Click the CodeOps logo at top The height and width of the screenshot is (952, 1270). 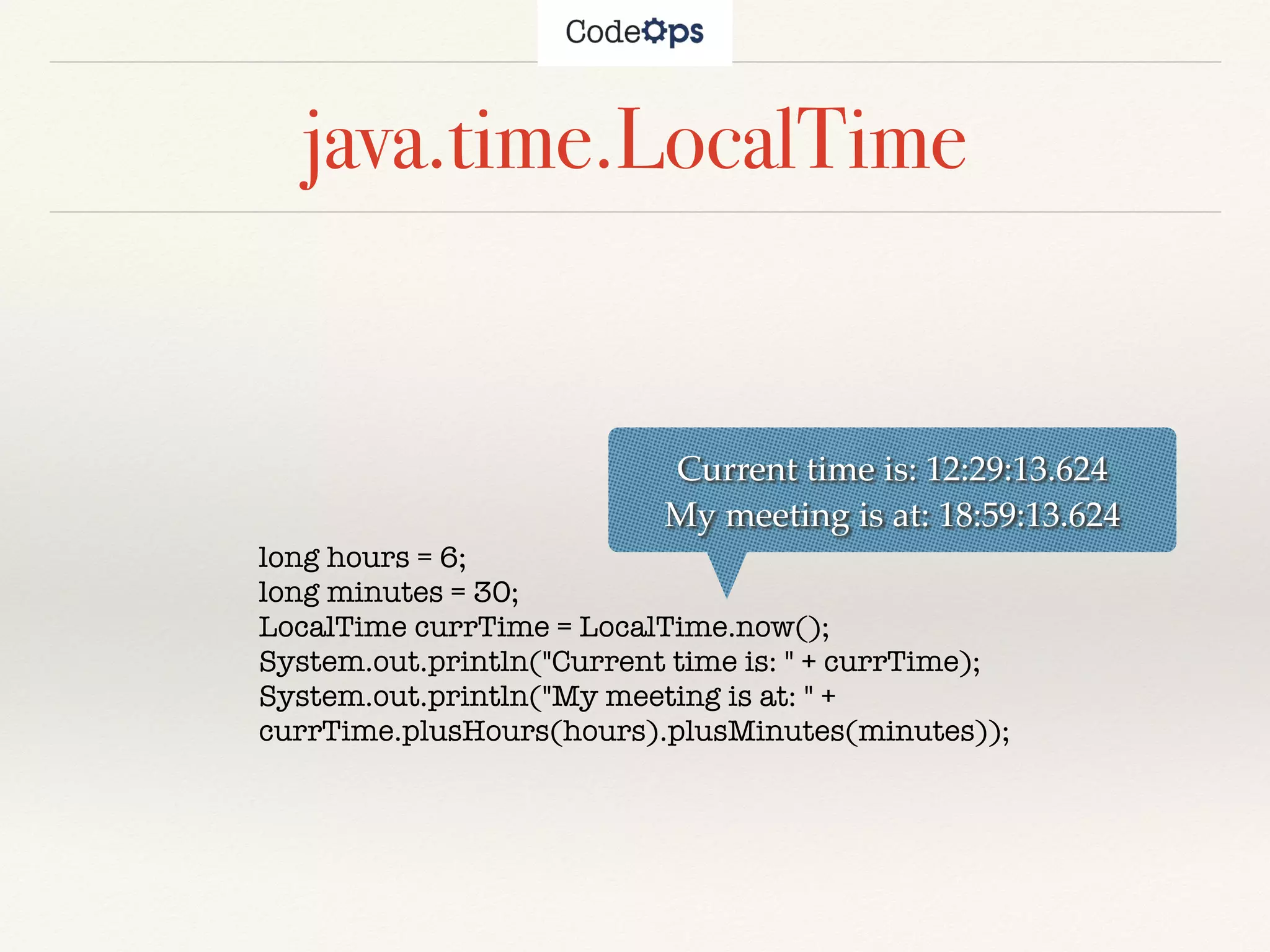pos(634,32)
